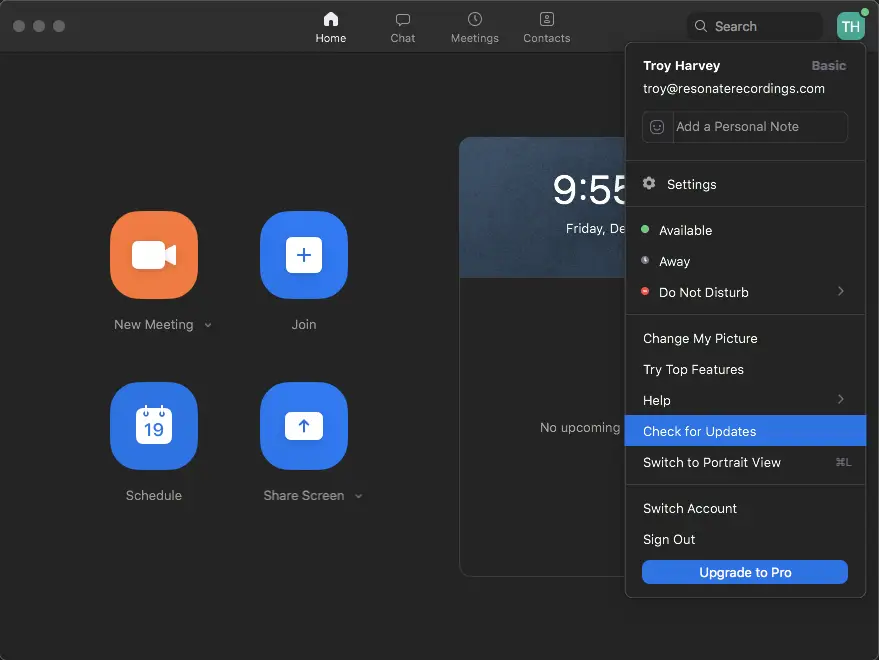Switch to the Chat tab
The width and height of the screenshot is (879, 660).
point(403,27)
